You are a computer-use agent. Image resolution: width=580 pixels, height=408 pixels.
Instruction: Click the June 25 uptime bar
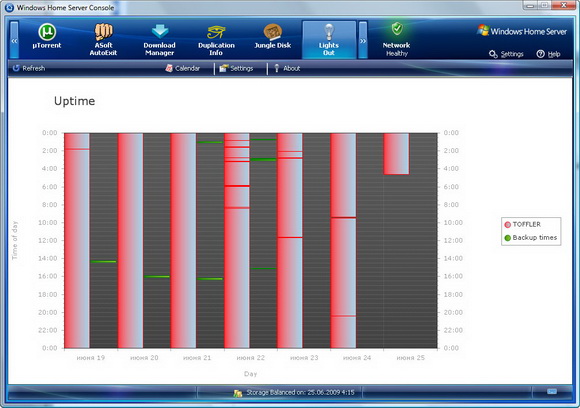[x=397, y=154]
